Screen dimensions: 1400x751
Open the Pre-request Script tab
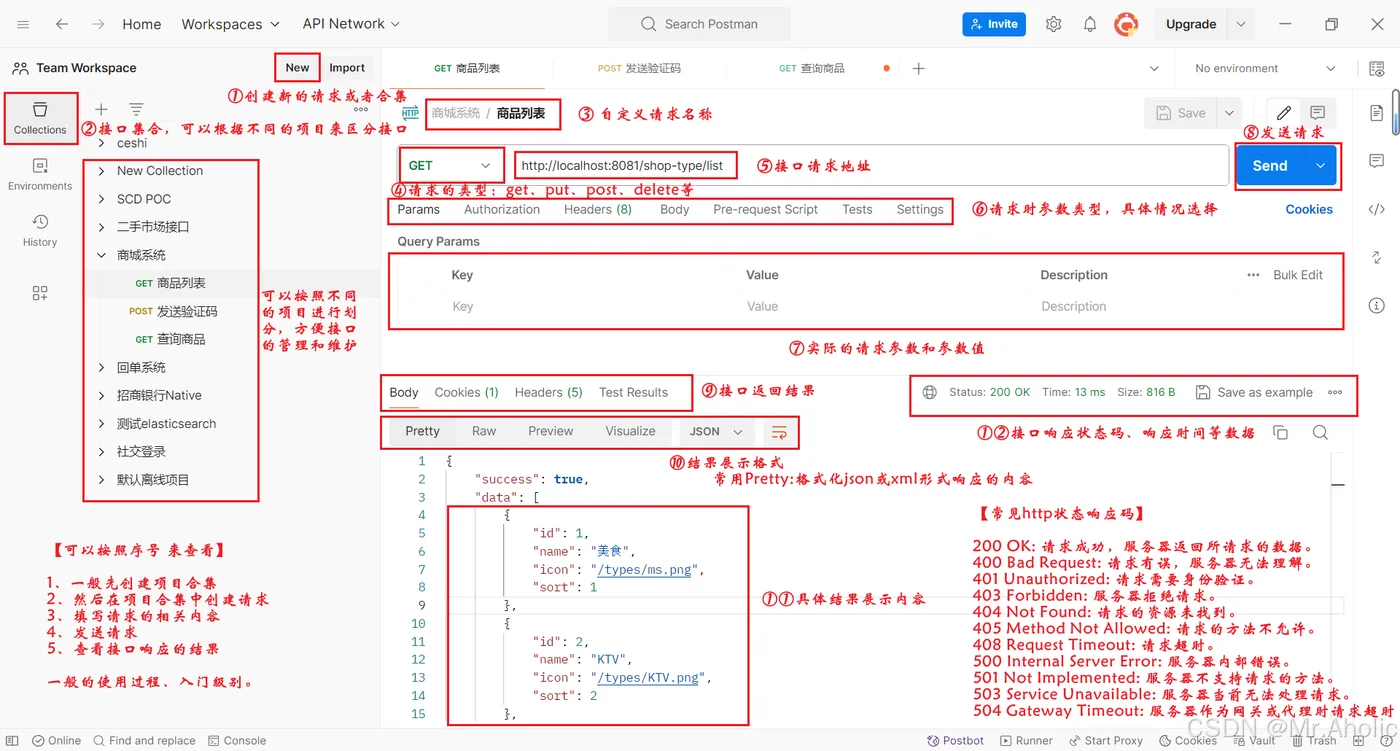765,210
